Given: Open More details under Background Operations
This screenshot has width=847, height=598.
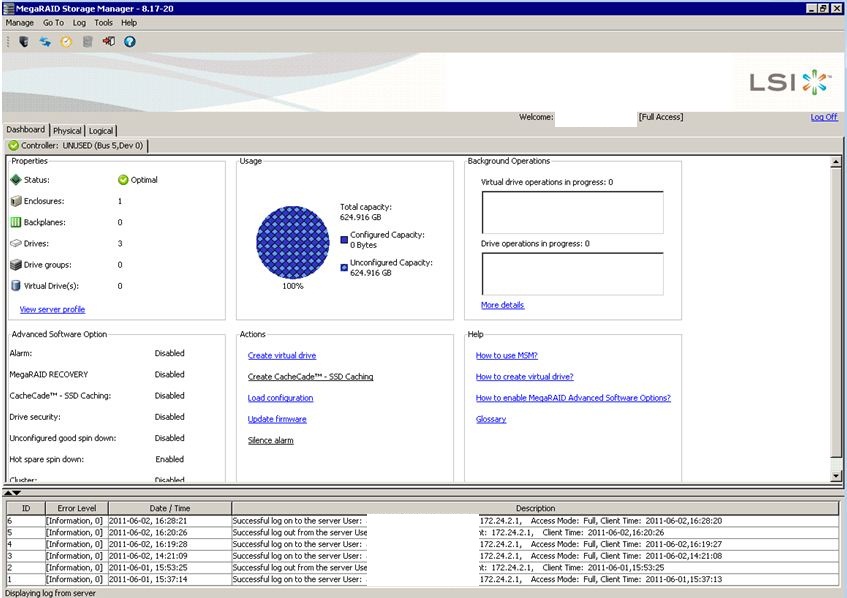Looking at the screenshot, I should click(x=502, y=305).
